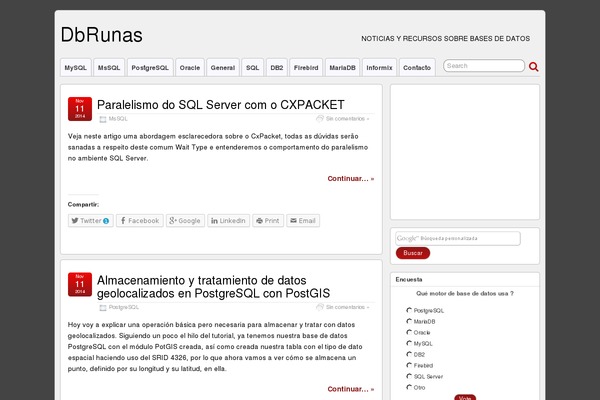Viewport: 600px width, 400px height.
Task: Open the Almacenamiento y tratamiento post title
Action: click(x=213, y=287)
